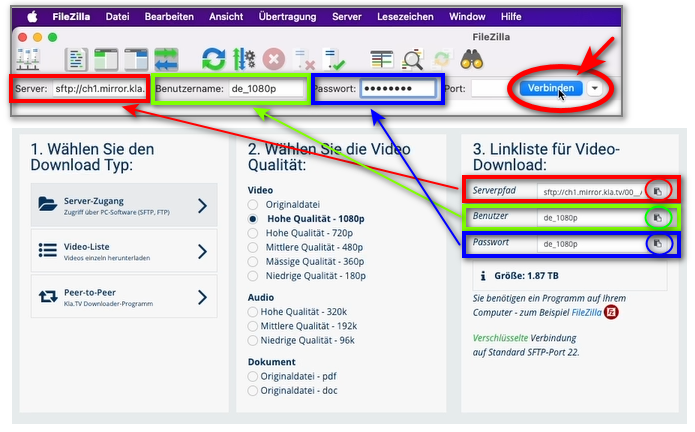Screen dimensions: 695x432
Task: Toggle the transfer queue view icon
Action: 164,60
